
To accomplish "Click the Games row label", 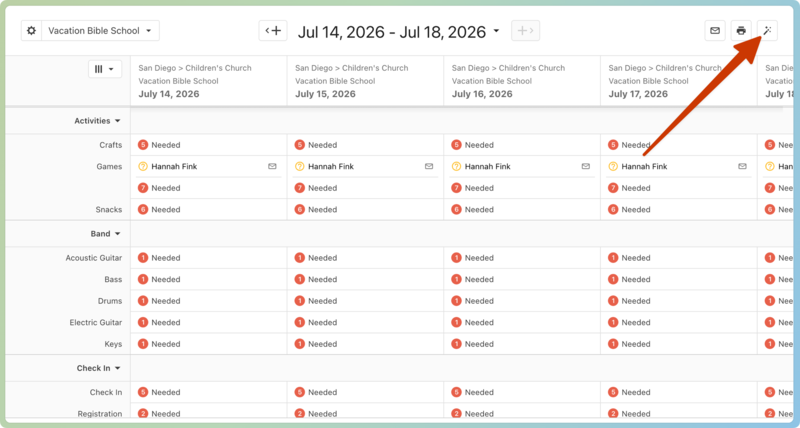I will coord(109,166).
